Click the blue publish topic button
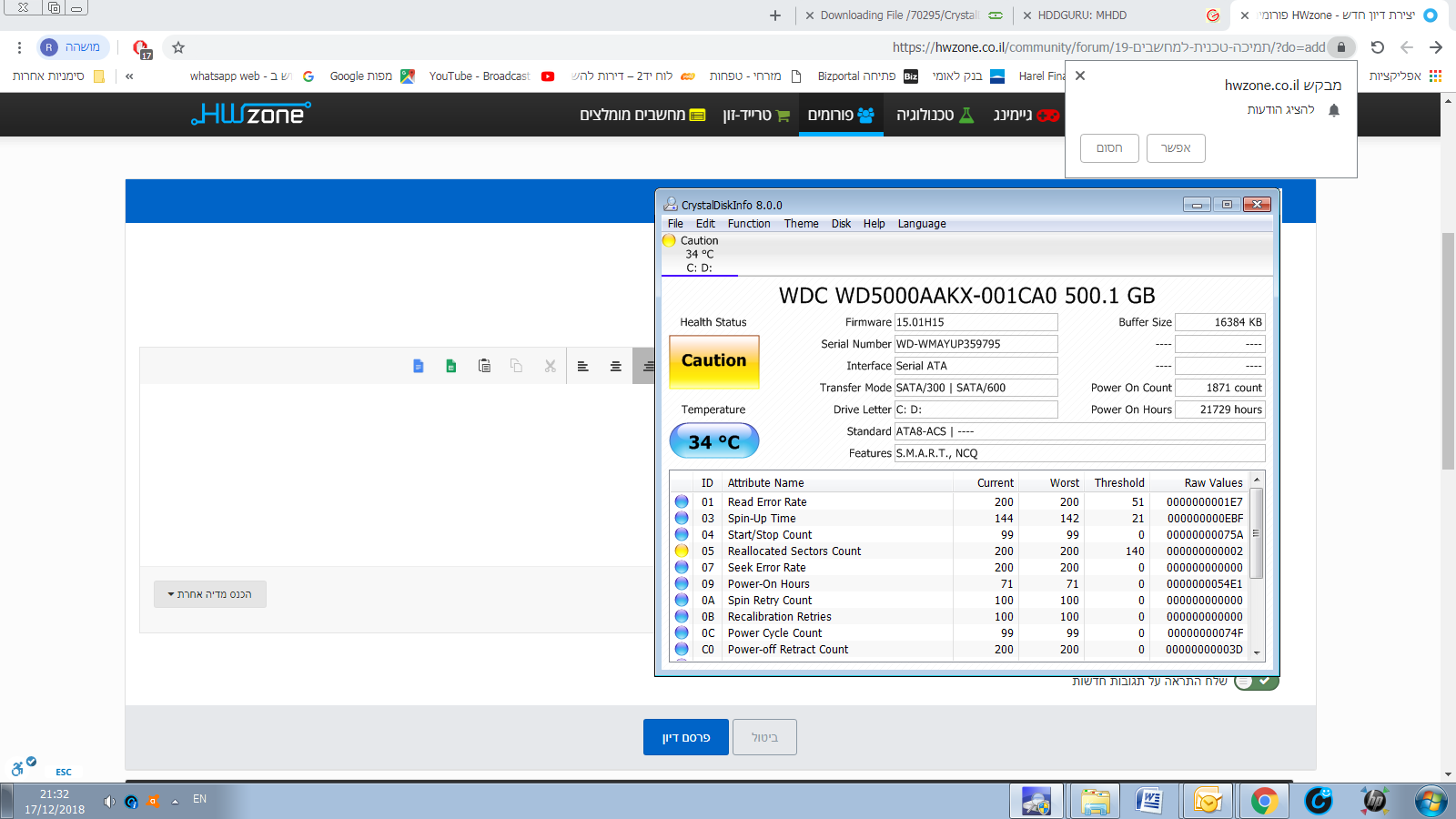Image resolution: width=1456 pixels, height=819 pixels. point(686,737)
